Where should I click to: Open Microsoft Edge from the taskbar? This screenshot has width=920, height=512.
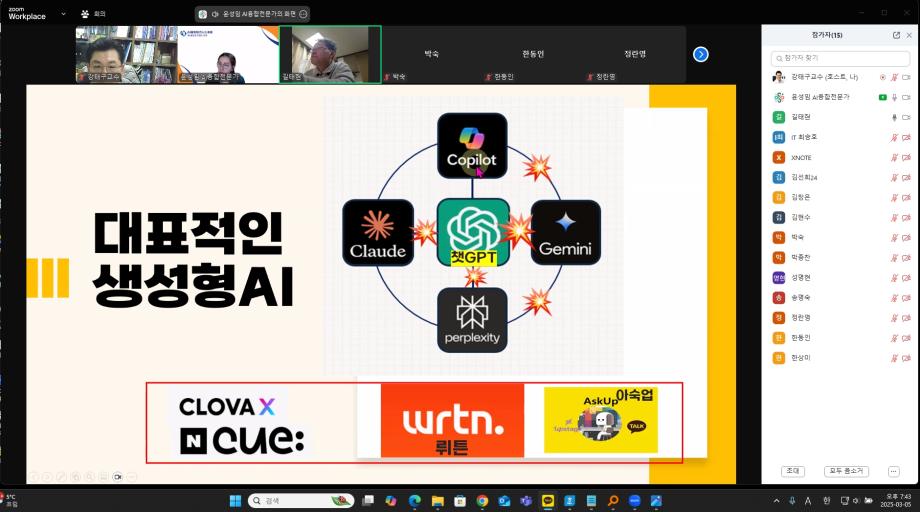point(415,501)
